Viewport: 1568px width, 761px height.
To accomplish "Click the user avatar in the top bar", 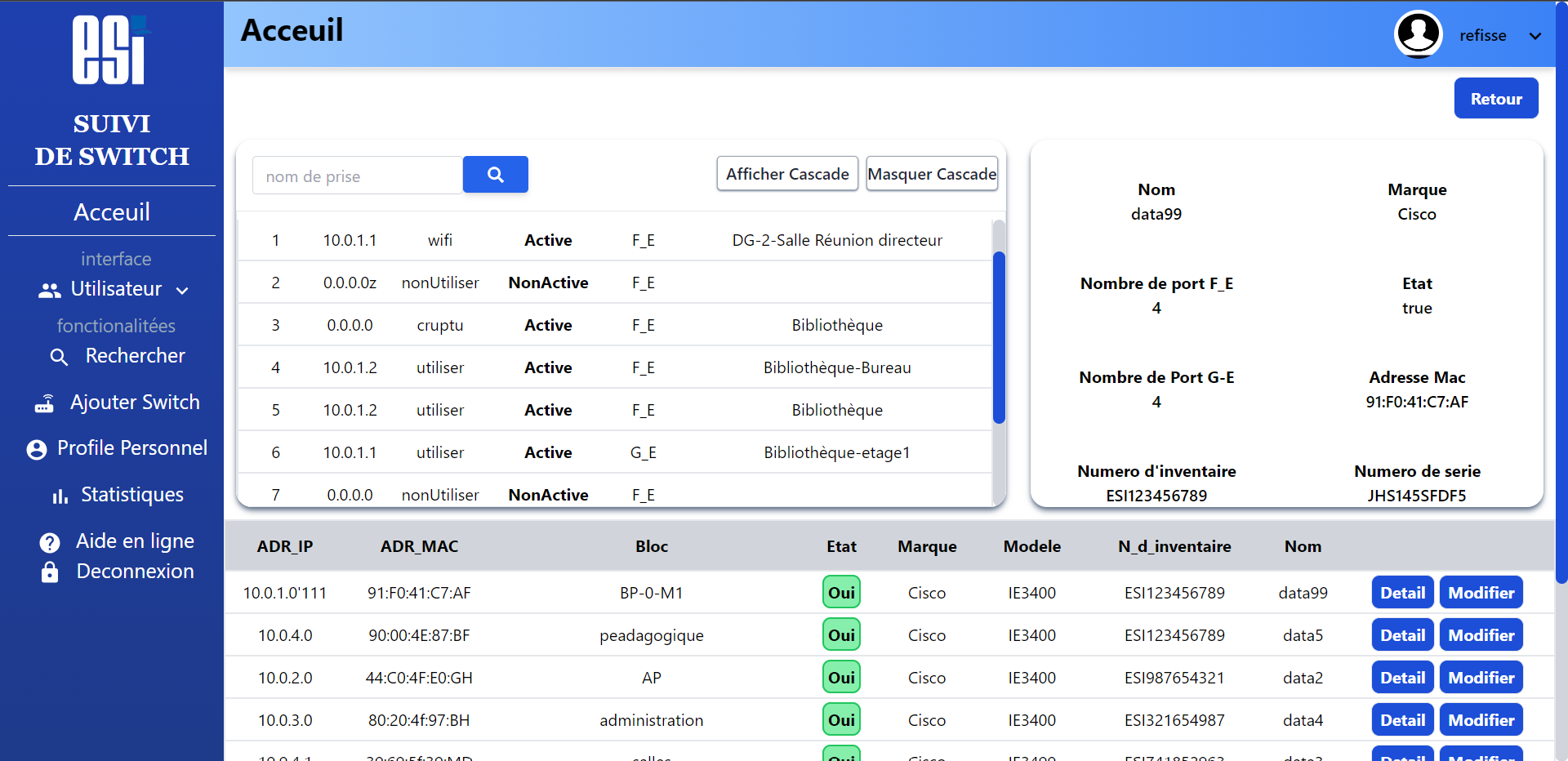I will click(1418, 33).
